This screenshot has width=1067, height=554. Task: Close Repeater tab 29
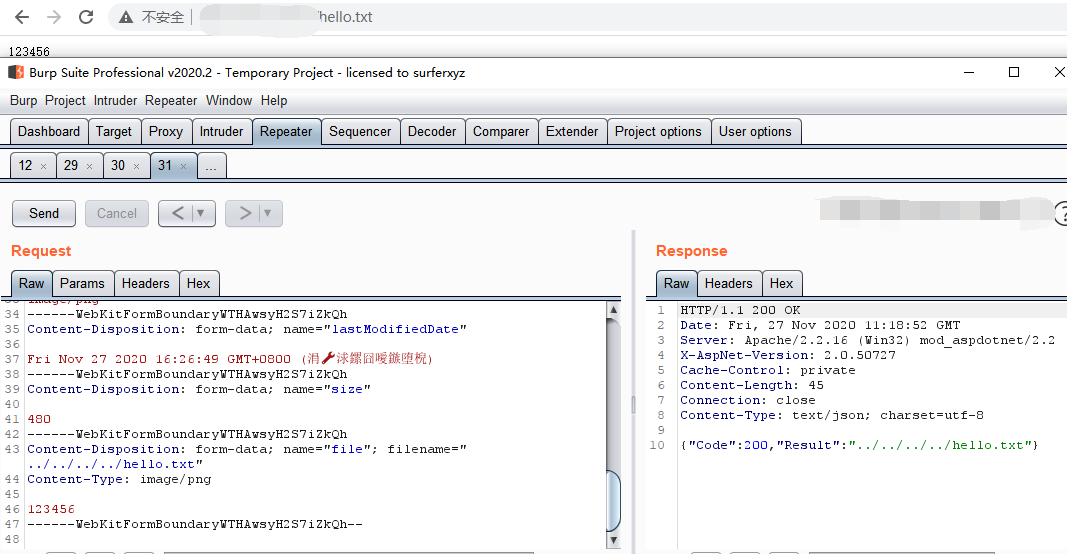coord(89,166)
